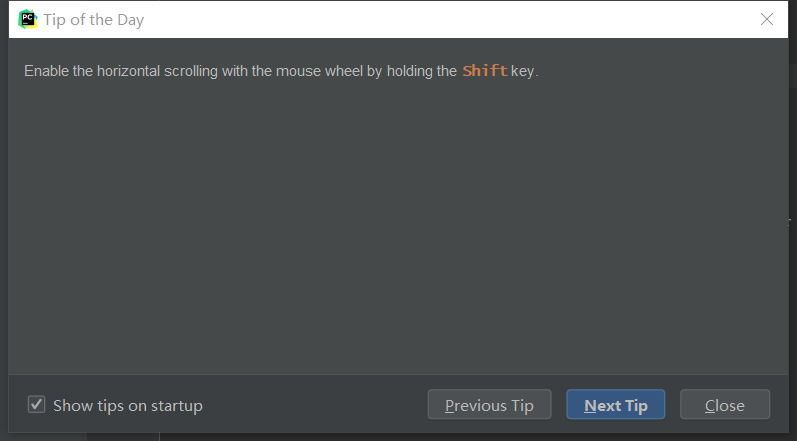Click empty space left of Previous Tip button
Viewport: 797px width, 441px height.
[320, 405]
